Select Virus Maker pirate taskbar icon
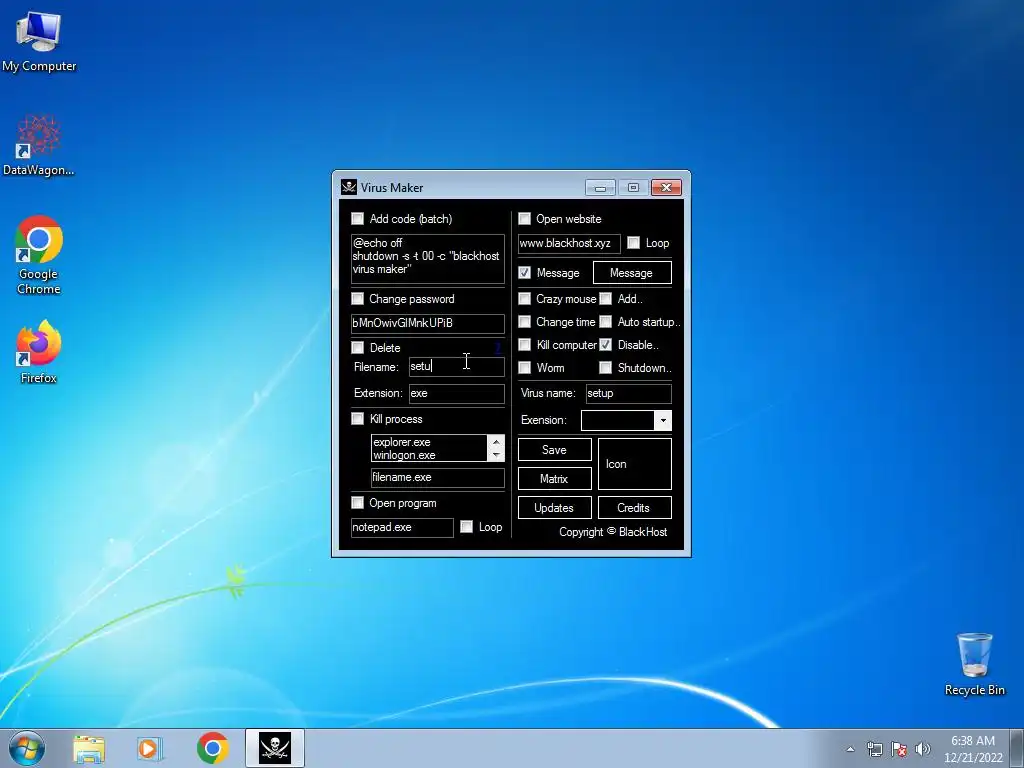Image resolution: width=1024 pixels, height=768 pixels. pos(275,748)
